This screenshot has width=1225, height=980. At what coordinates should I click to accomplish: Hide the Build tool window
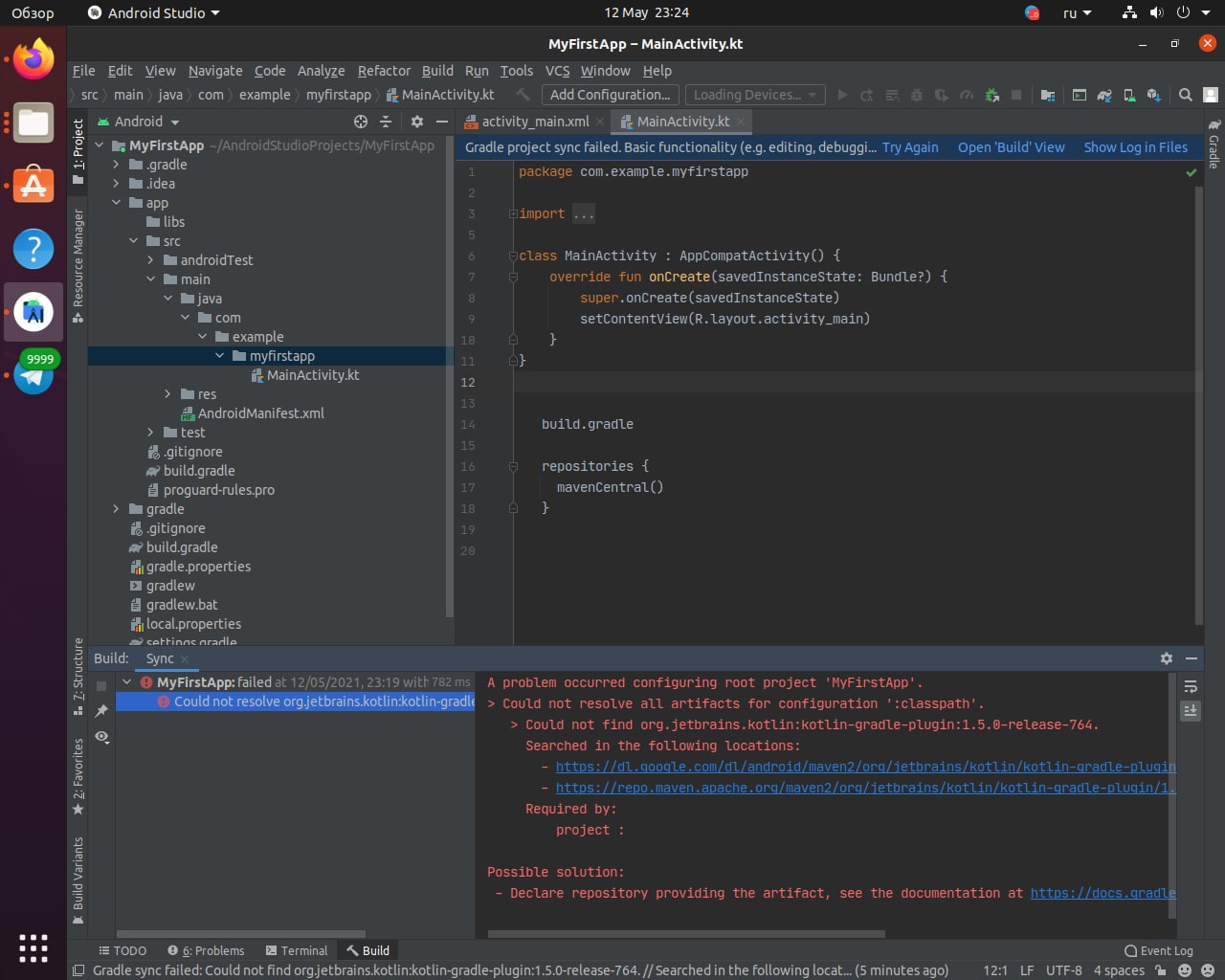(1192, 658)
